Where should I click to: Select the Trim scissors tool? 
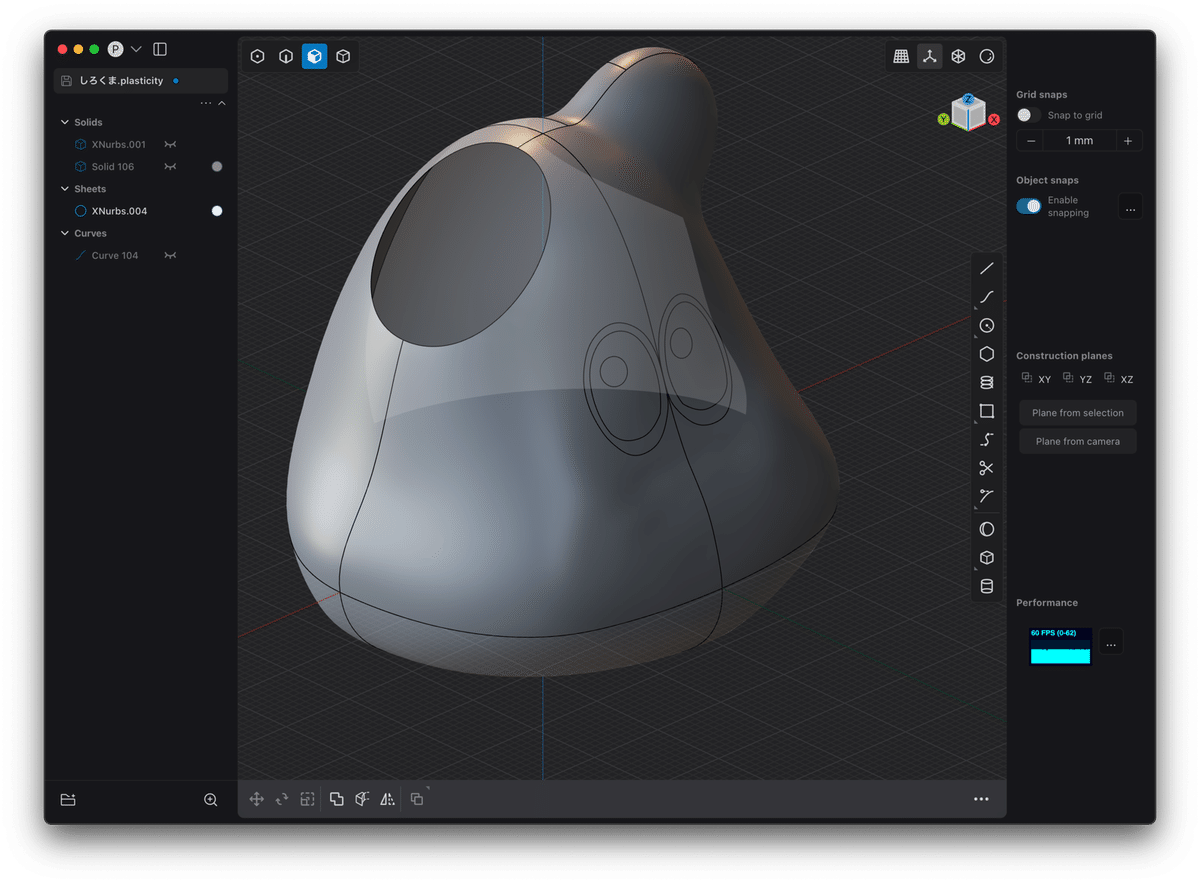click(987, 468)
